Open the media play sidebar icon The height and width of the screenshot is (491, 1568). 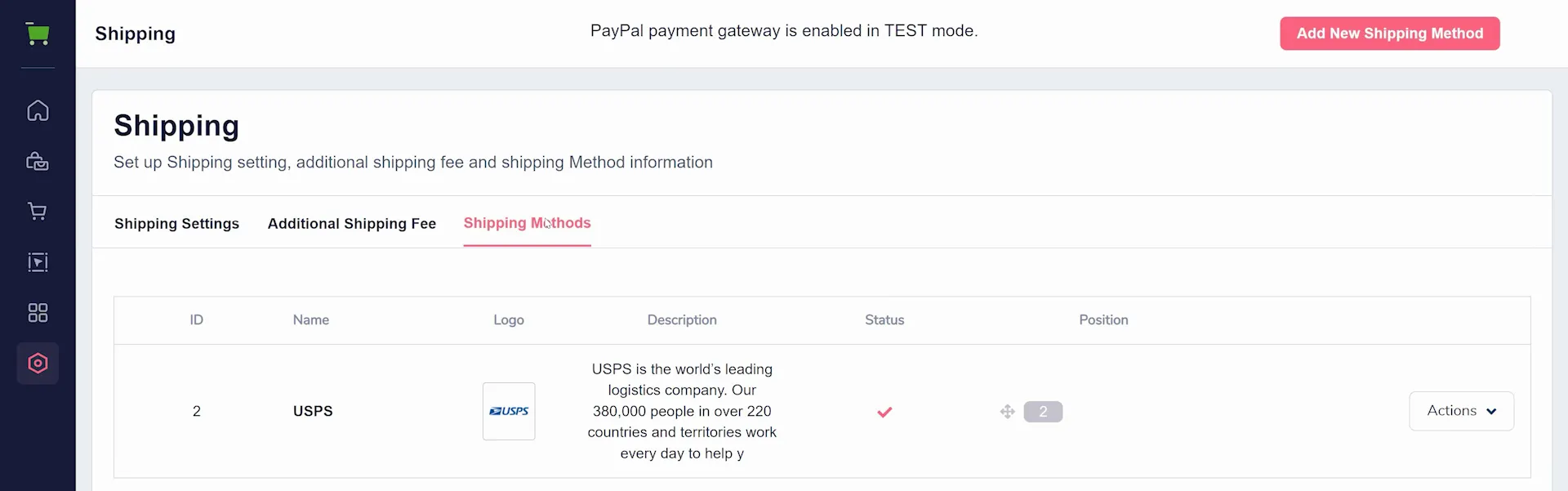tap(38, 262)
